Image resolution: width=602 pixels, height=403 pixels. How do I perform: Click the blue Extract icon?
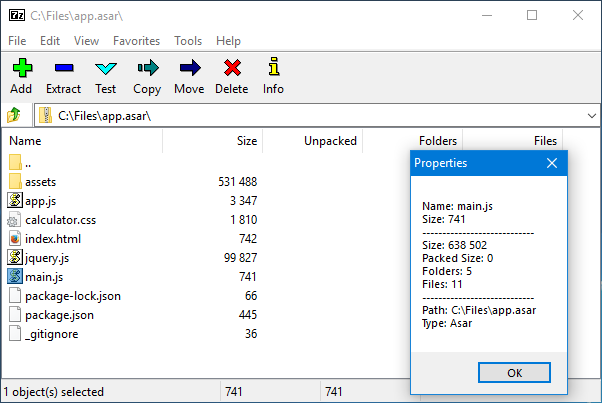(64, 68)
